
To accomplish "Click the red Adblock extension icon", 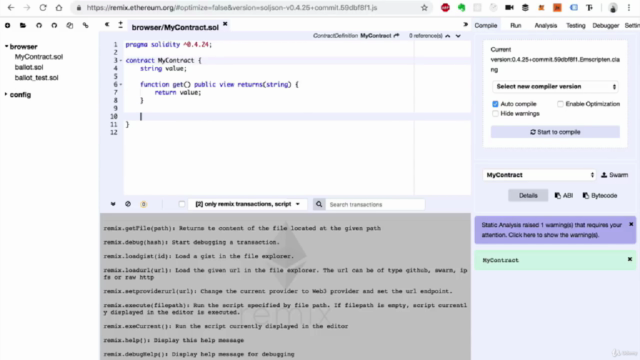I will pyautogui.click(x=445, y=8).
